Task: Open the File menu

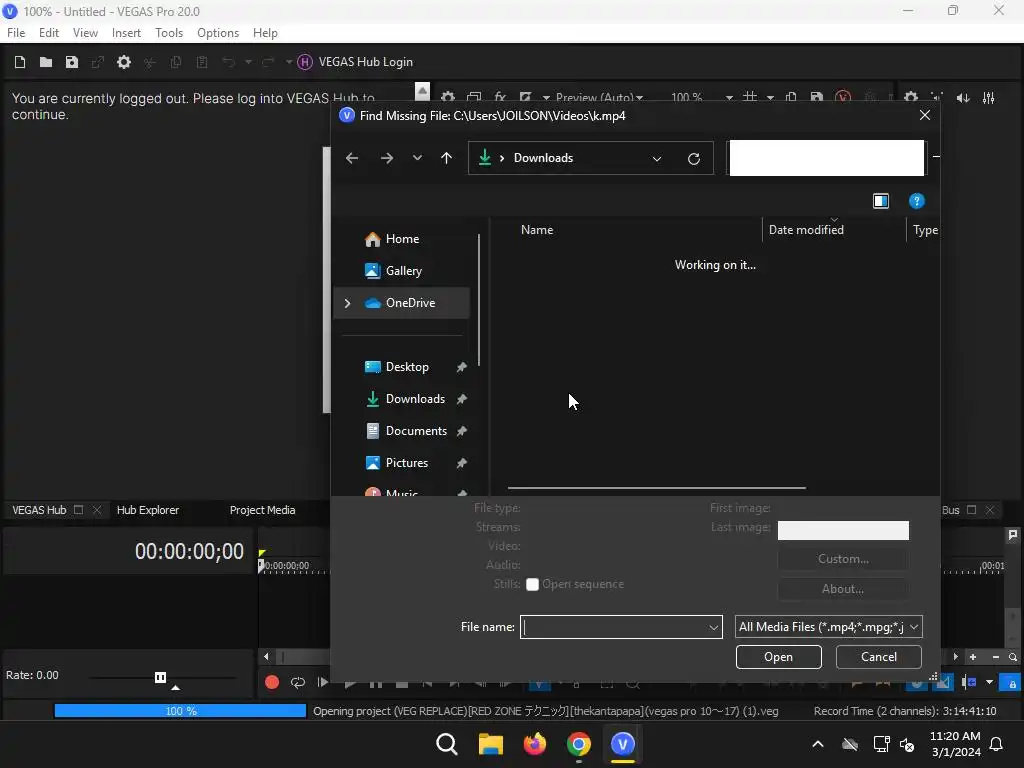Action: pos(16,33)
